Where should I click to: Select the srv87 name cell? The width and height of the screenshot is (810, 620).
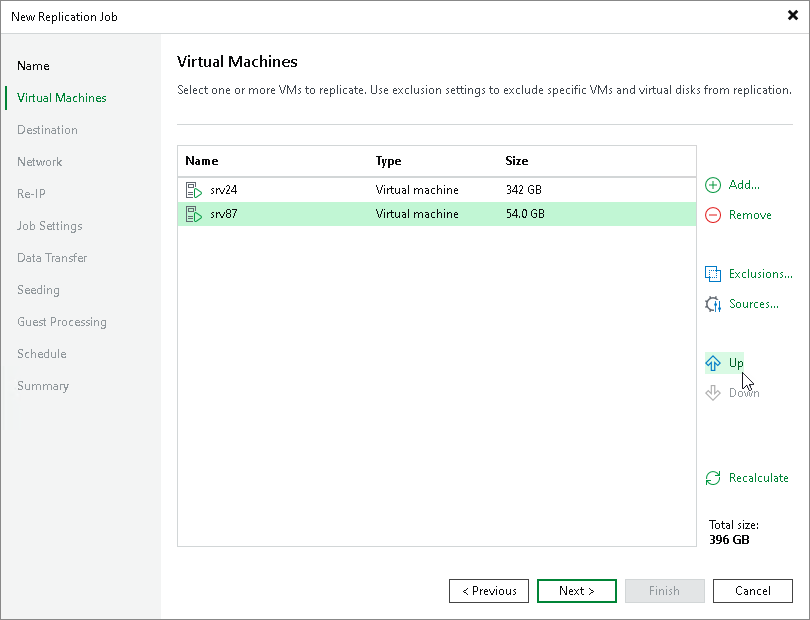tap(224, 214)
